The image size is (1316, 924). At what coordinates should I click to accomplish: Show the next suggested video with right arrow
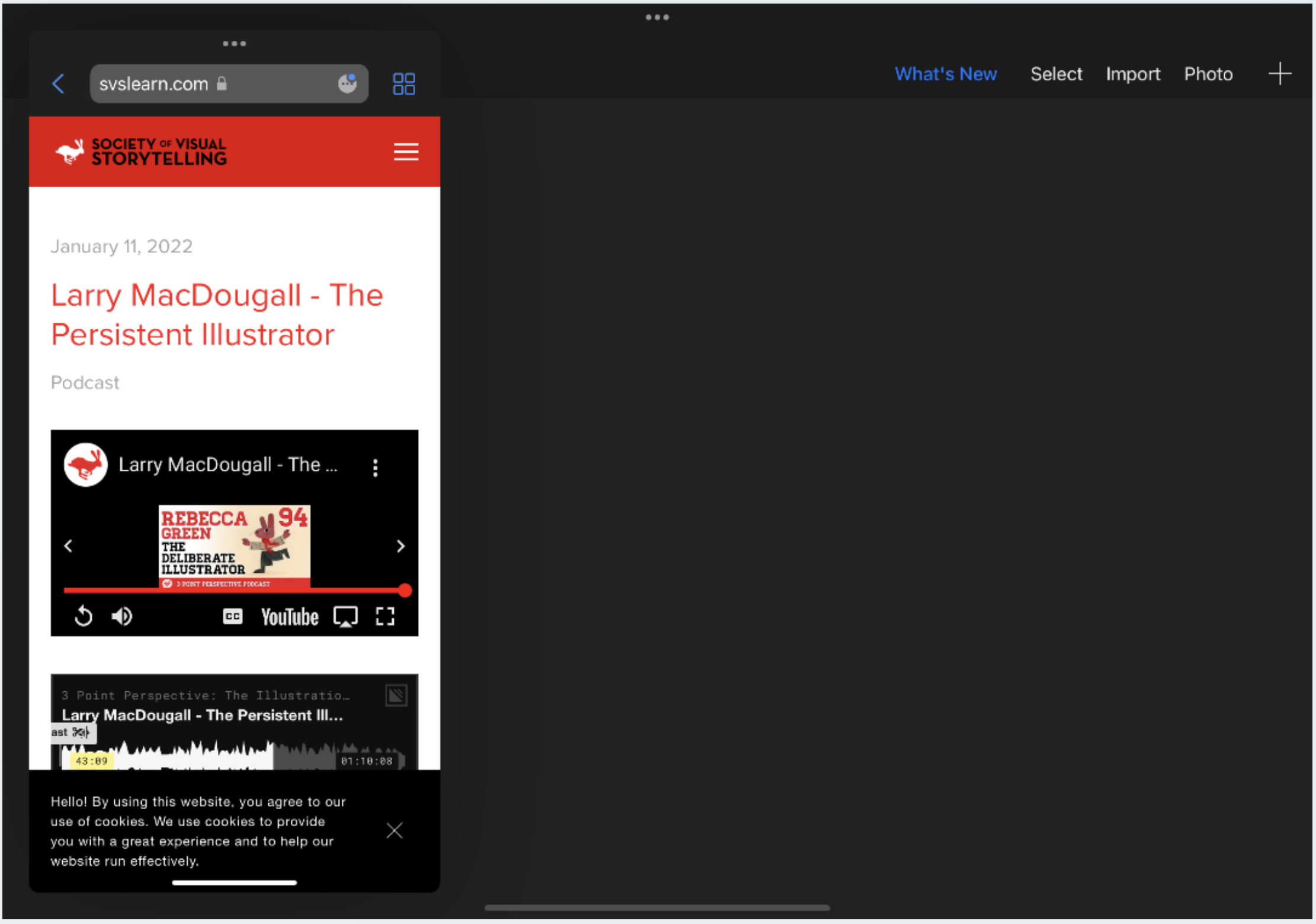point(400,546)
